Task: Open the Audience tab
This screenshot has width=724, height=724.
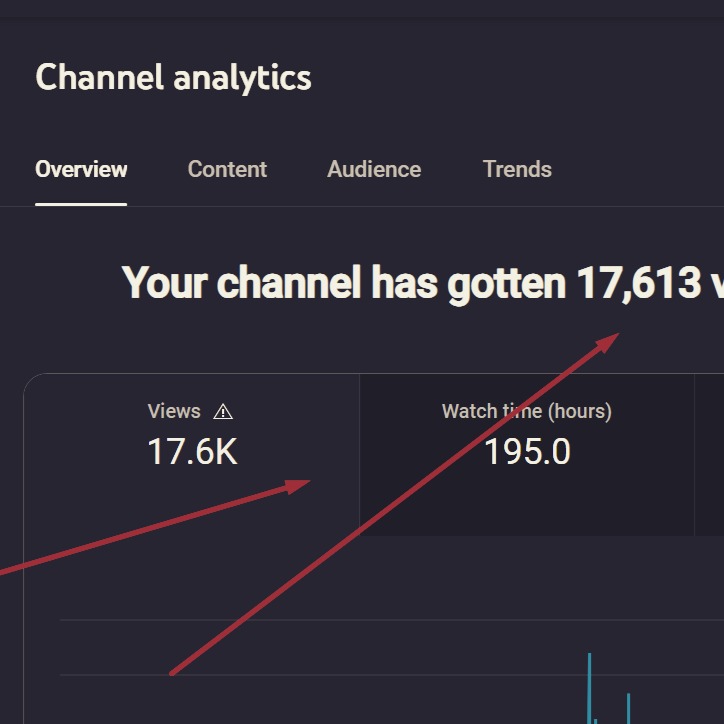Action: click(x=374, y=169)
